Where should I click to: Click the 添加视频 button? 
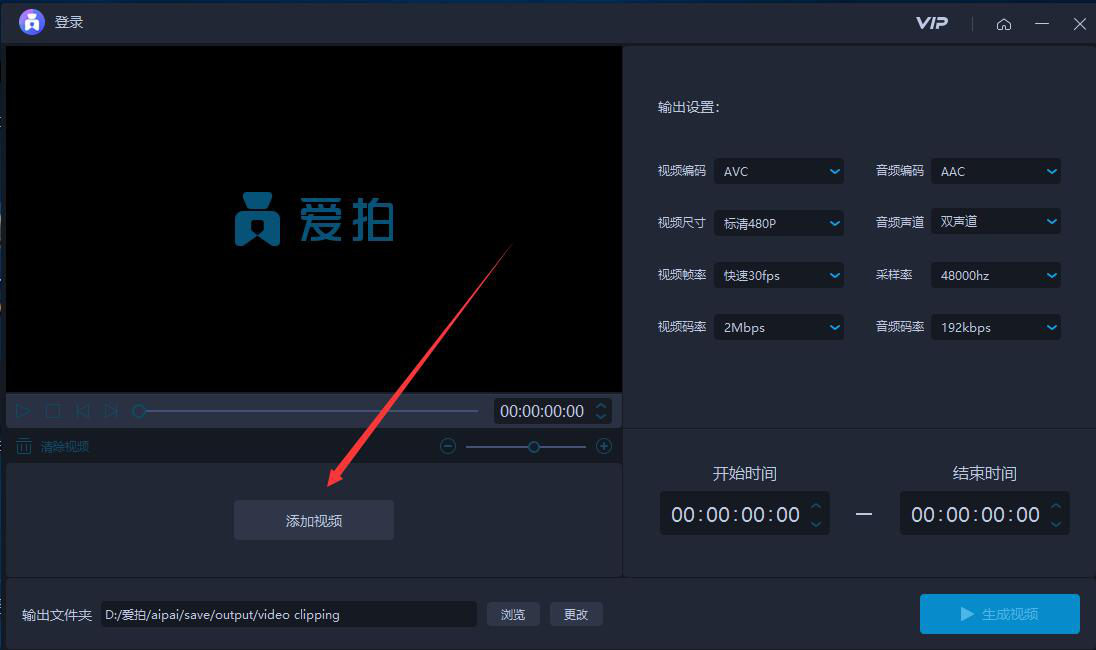(314, 520)
